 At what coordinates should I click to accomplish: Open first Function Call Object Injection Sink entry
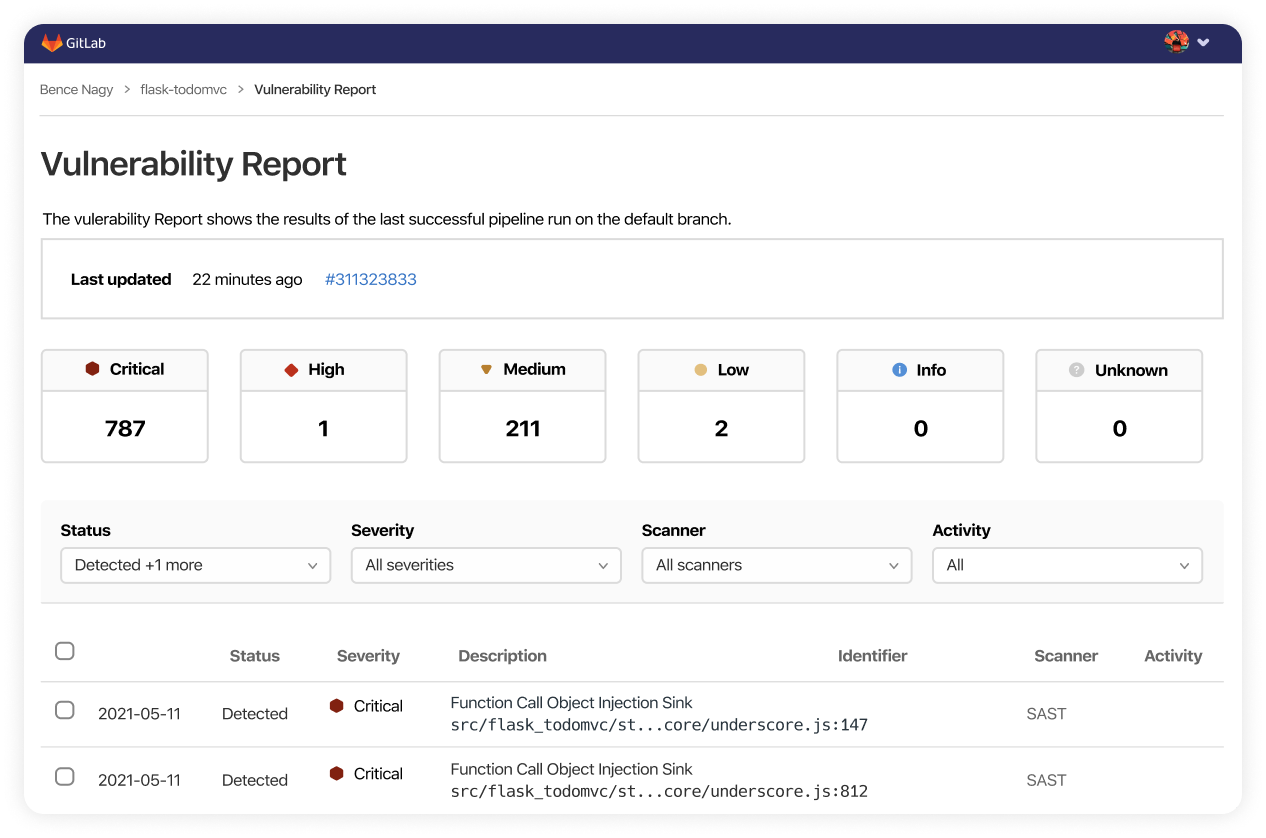coord(571,703)
